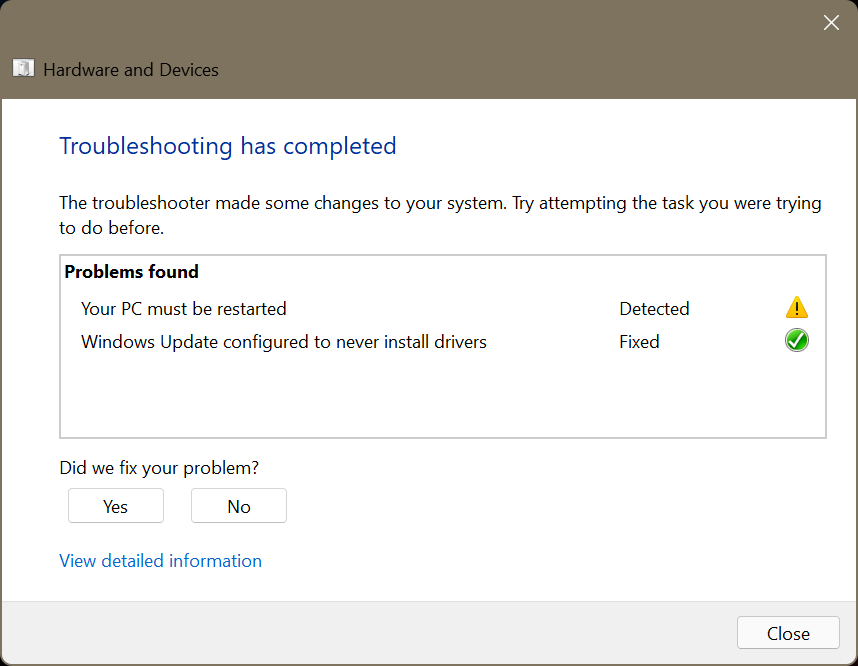This screenshot has height=666, width=858.
Task: Click the 'Fixed' status text
Action: pos(639,342)
